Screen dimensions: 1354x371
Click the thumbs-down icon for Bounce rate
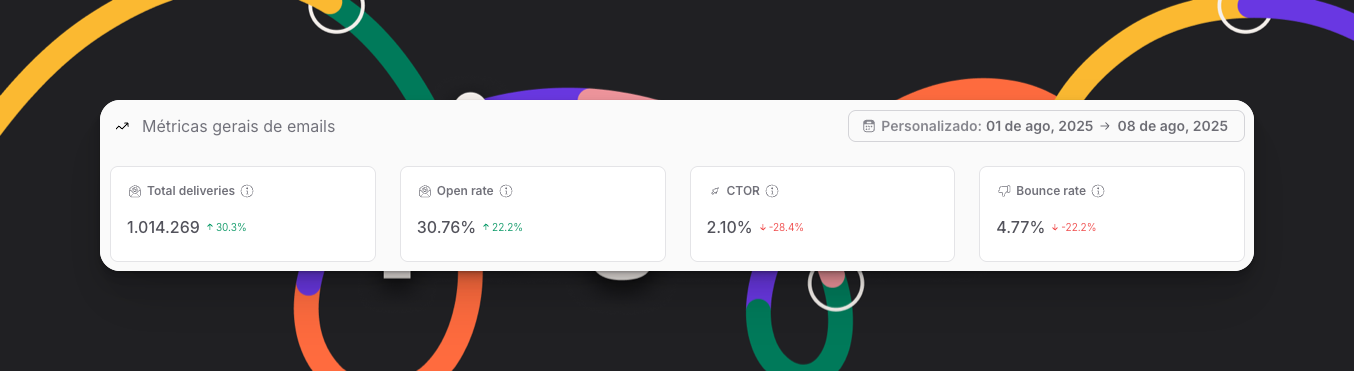pos(1004,191)
